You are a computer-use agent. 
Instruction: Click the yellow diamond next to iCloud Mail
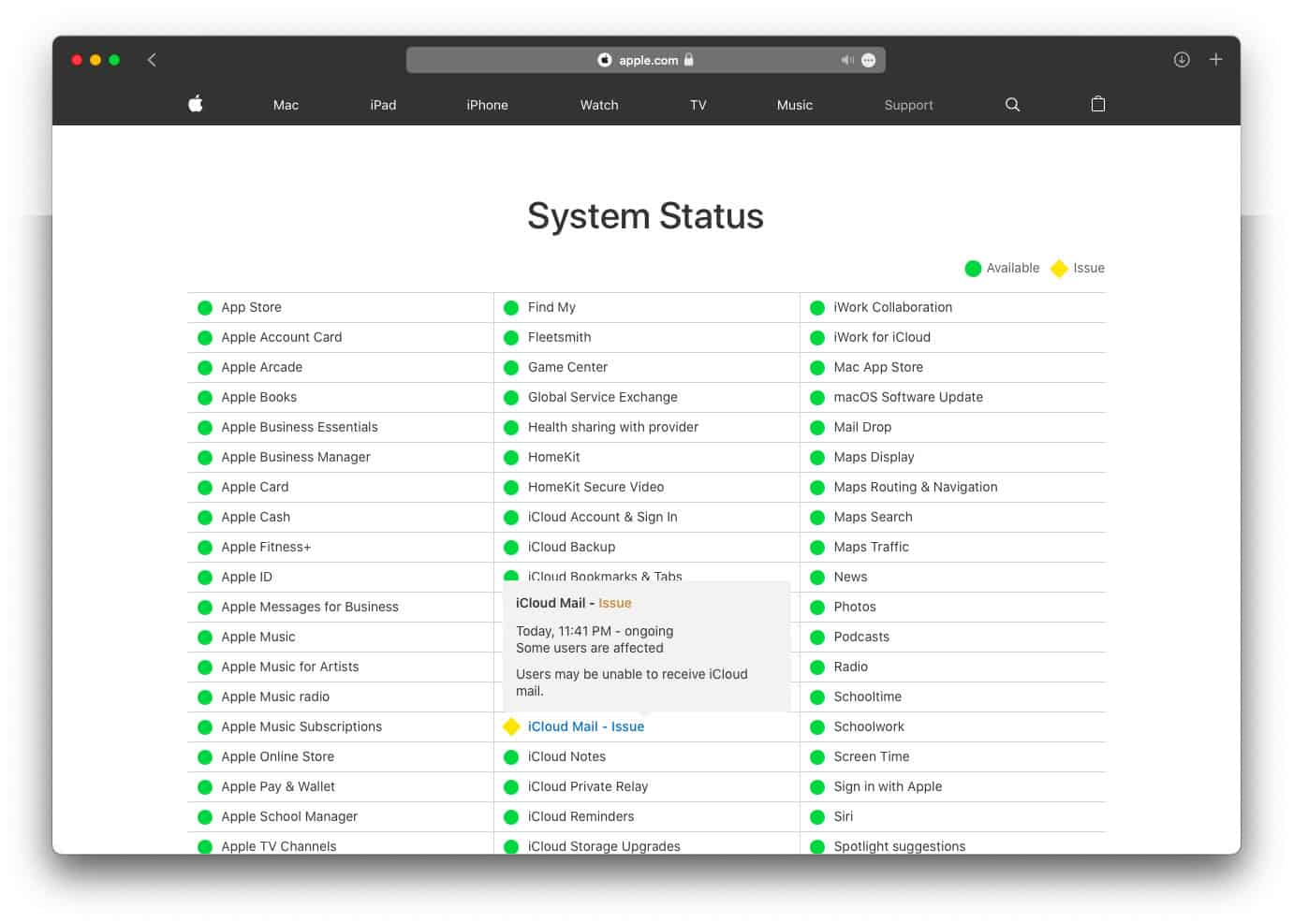tap(511, 726)
